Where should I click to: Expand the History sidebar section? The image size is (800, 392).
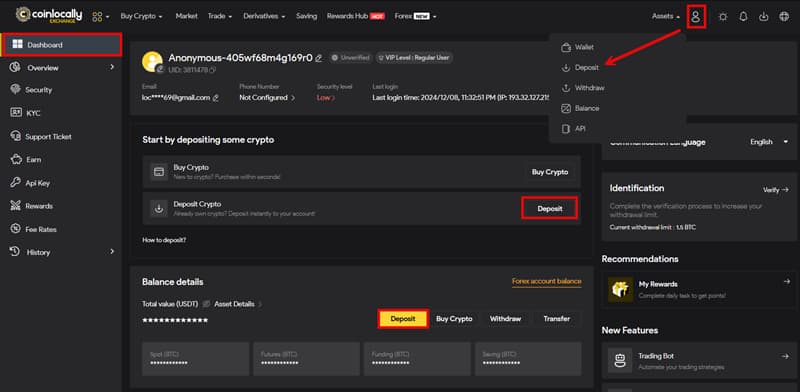click(x=61, y=252)
